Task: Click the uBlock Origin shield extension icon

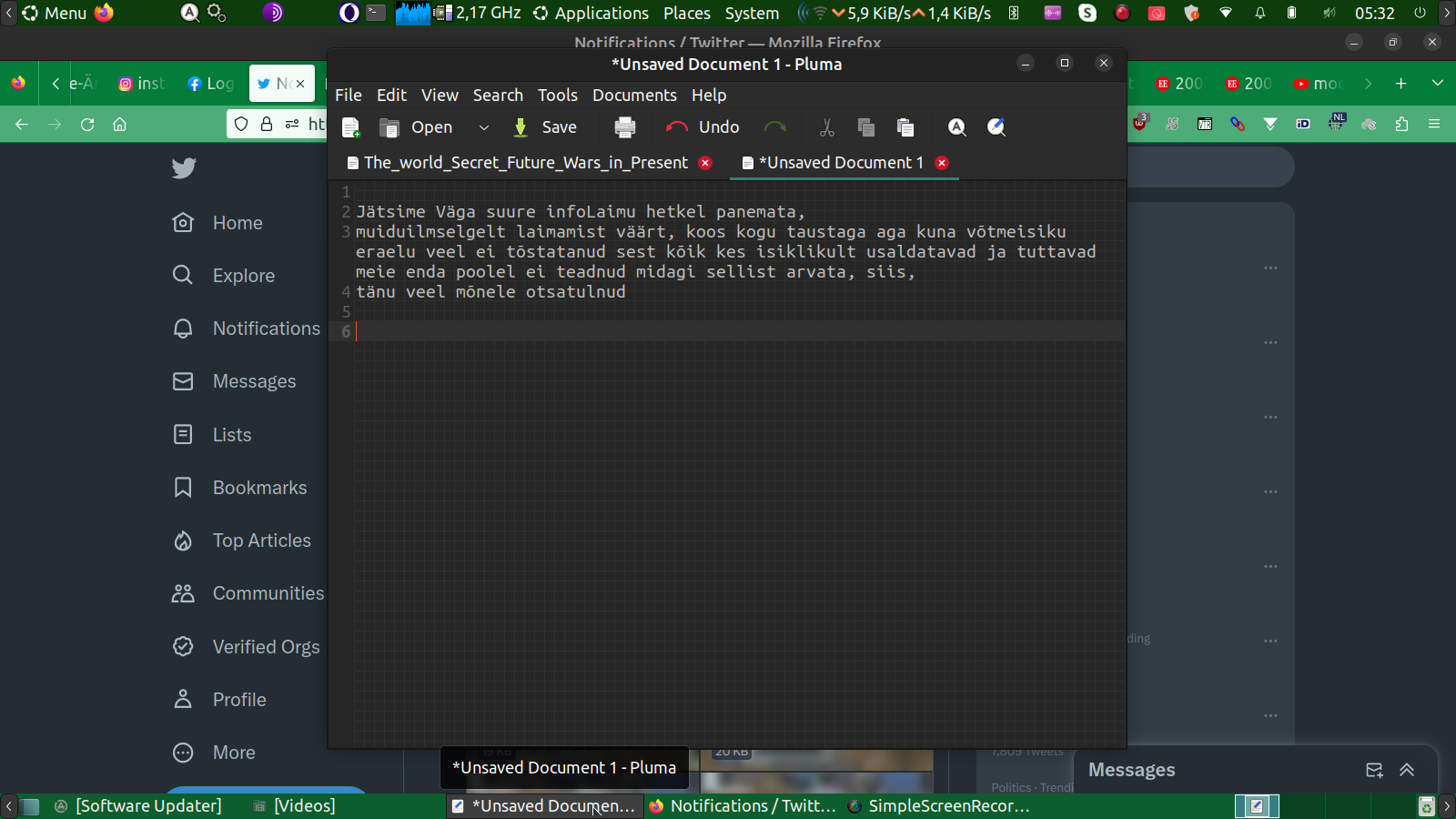Action: (x=1140, y=123)
